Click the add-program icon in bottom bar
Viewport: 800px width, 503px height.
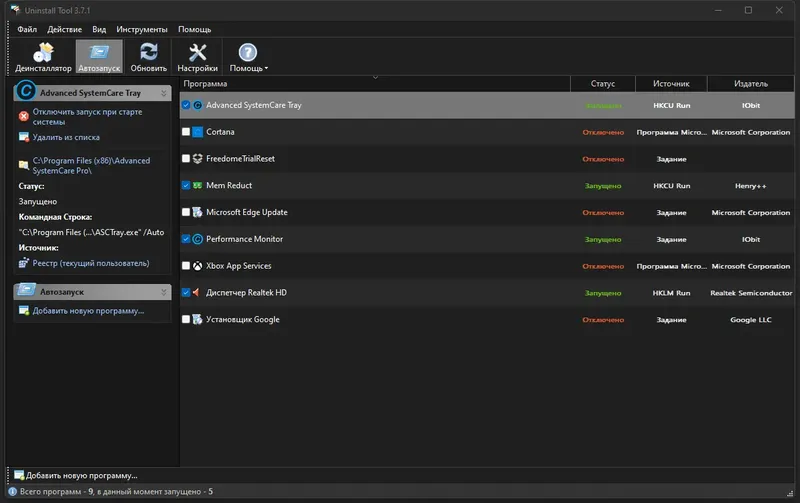pos(19,475)
